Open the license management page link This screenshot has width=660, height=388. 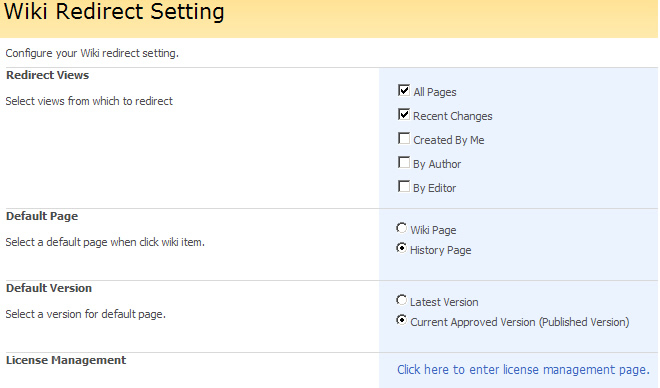click(x=523, y=369)
